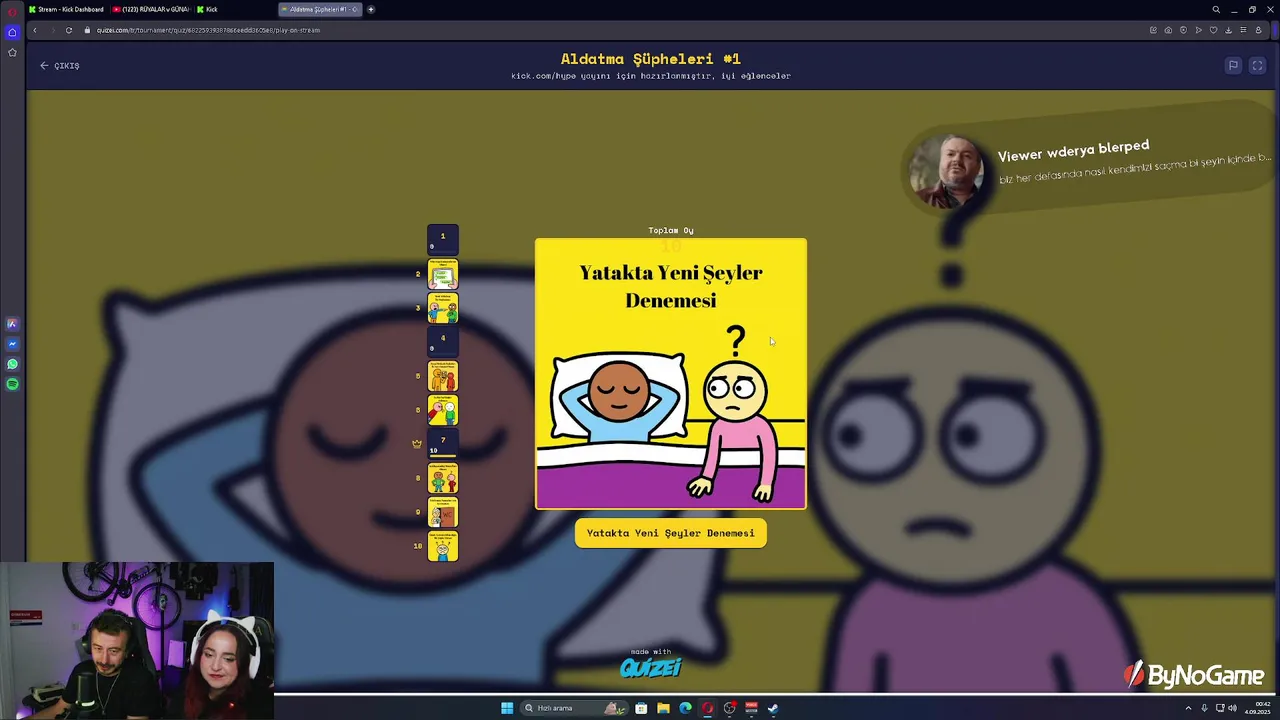This screenshot has width=1280, height=720.
Task: Open Spotify icon in Opera sidebar
Action: 12,384
